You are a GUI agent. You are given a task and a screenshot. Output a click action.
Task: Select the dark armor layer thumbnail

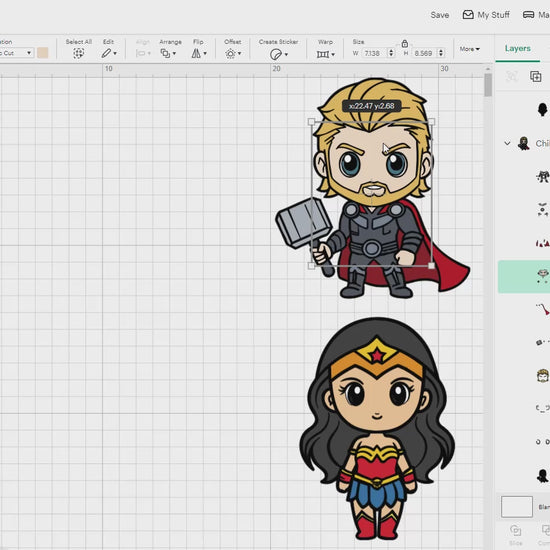click(x=543, y=176)
